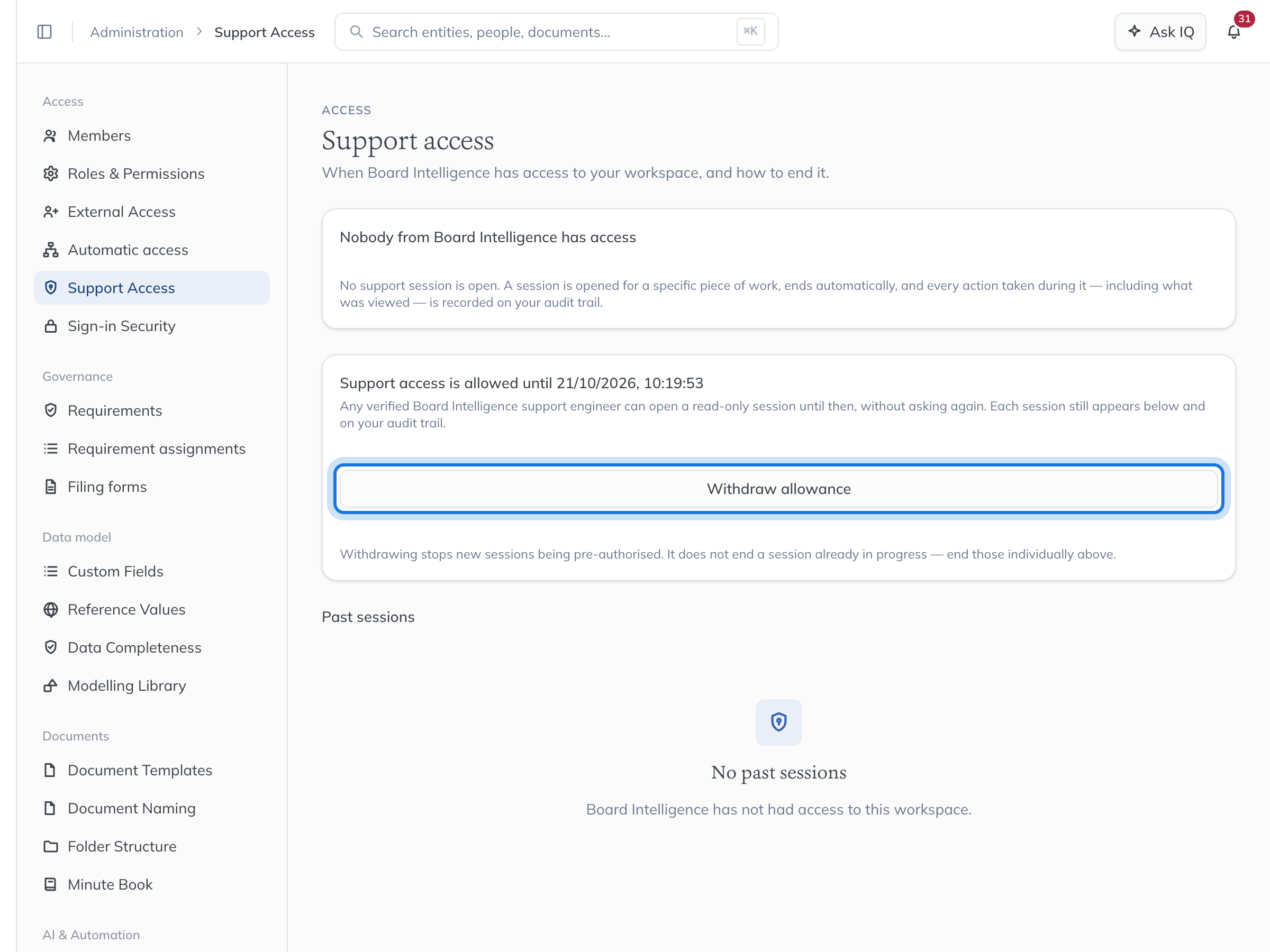This screenshot has width=1270, height=952.
Task: Click the 'Support access' page title
Action: pos(407,141)
